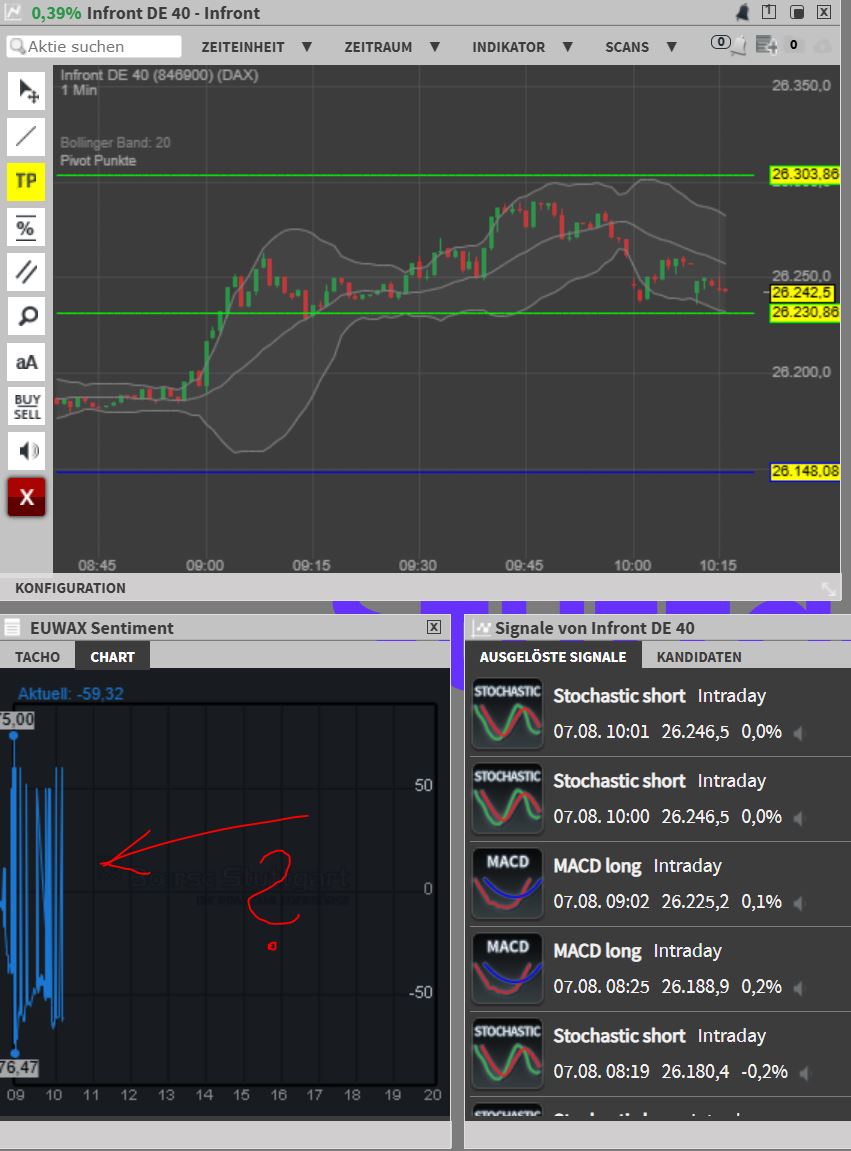Screen dimensions: 851x1151
Task: Open Stochastic short signal at 07.08. 10:01
Action: tap(661, 714)
